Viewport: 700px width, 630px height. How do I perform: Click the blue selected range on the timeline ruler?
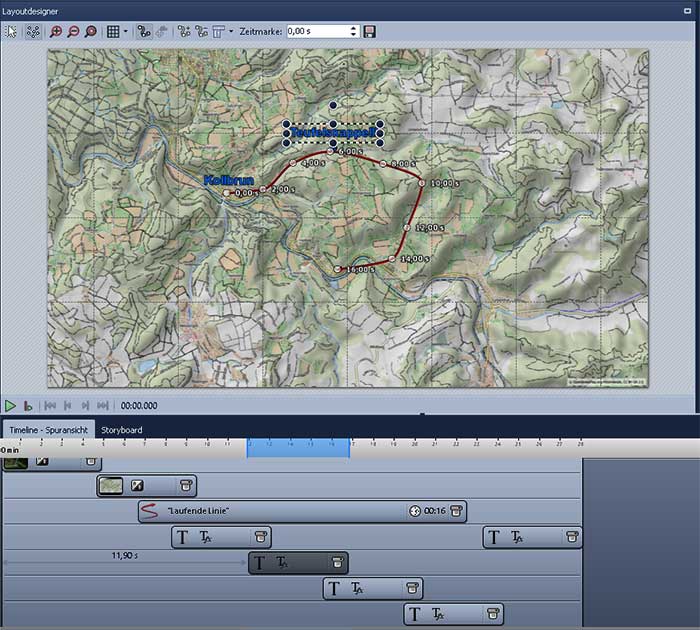pos(298,448)
